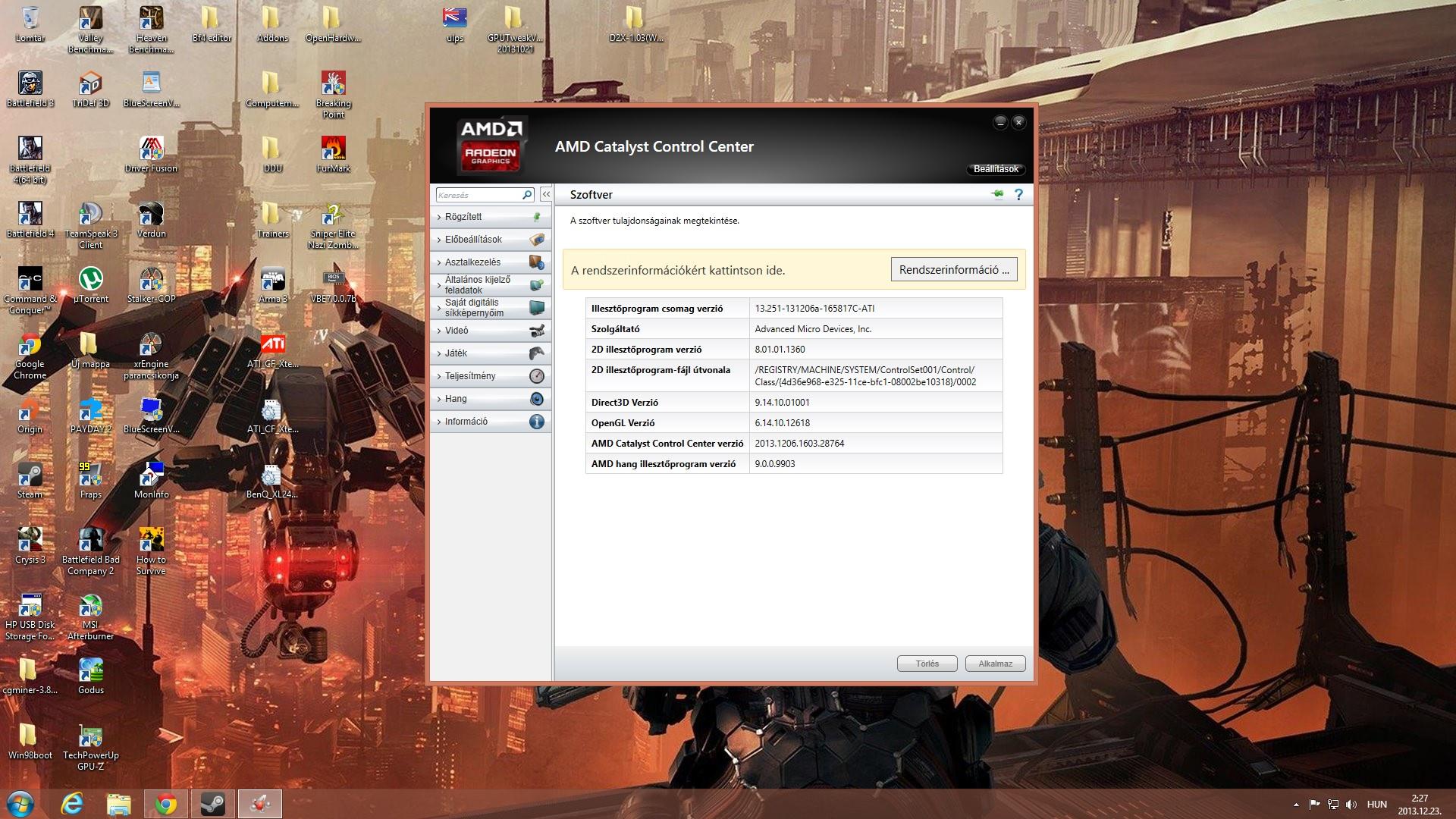The width and height of the screenshot is (1456, 819).
Task: Show hidden system tray icons arrow
Action: (1295, 805)
